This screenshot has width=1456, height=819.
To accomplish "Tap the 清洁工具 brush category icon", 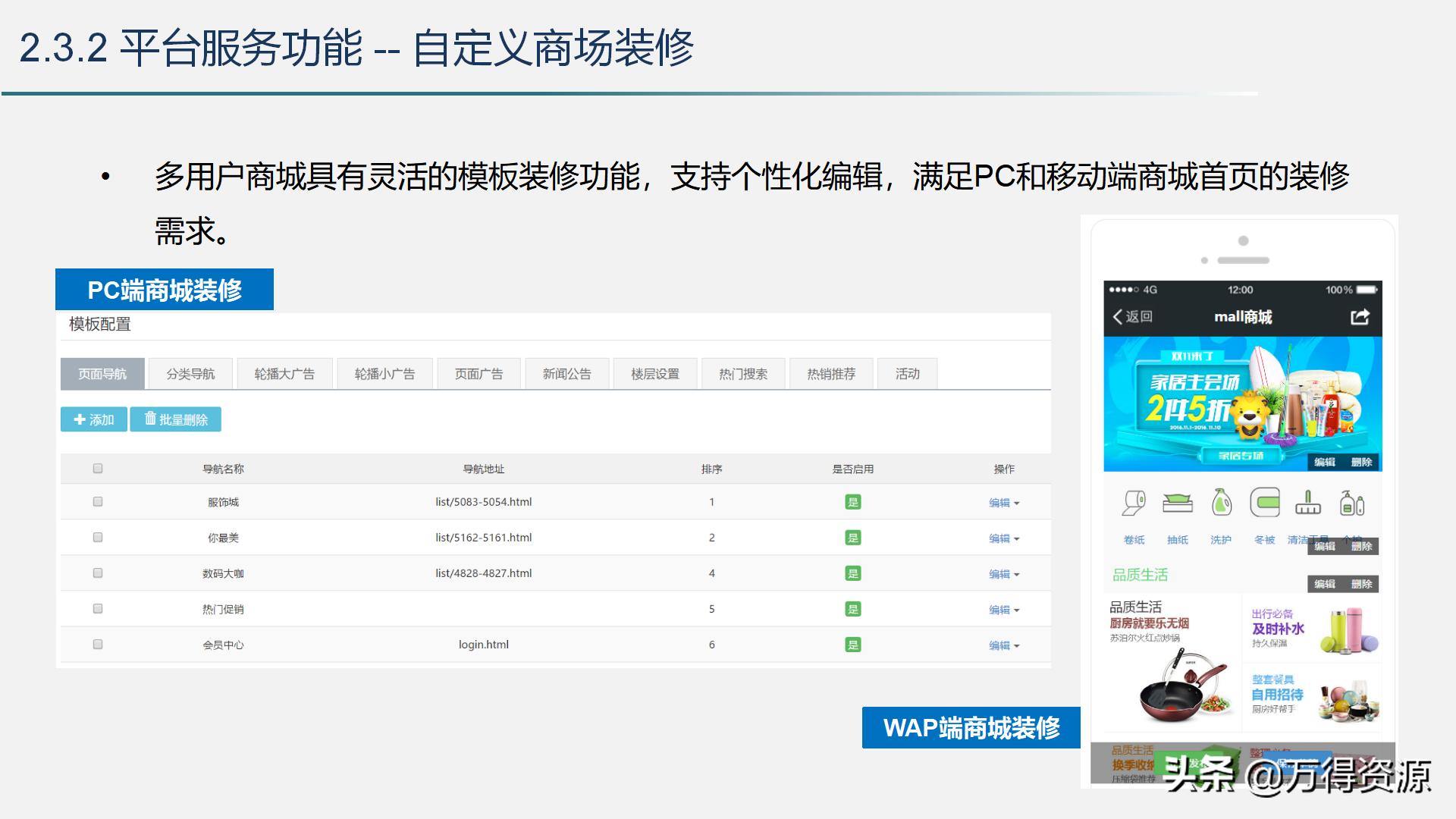I will click(1308, 503).
